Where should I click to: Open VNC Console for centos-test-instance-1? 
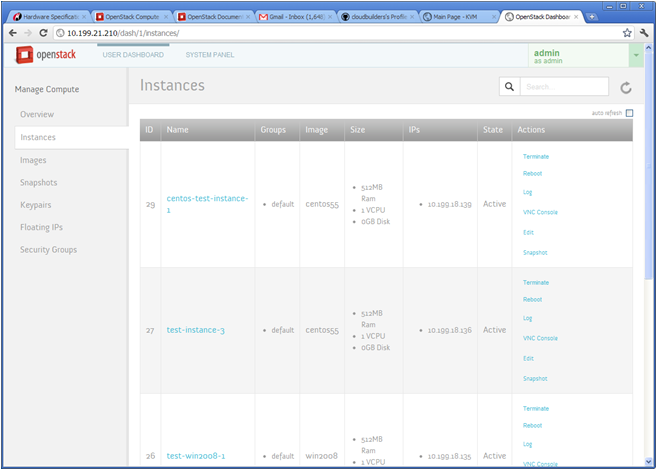pos(540,212)
